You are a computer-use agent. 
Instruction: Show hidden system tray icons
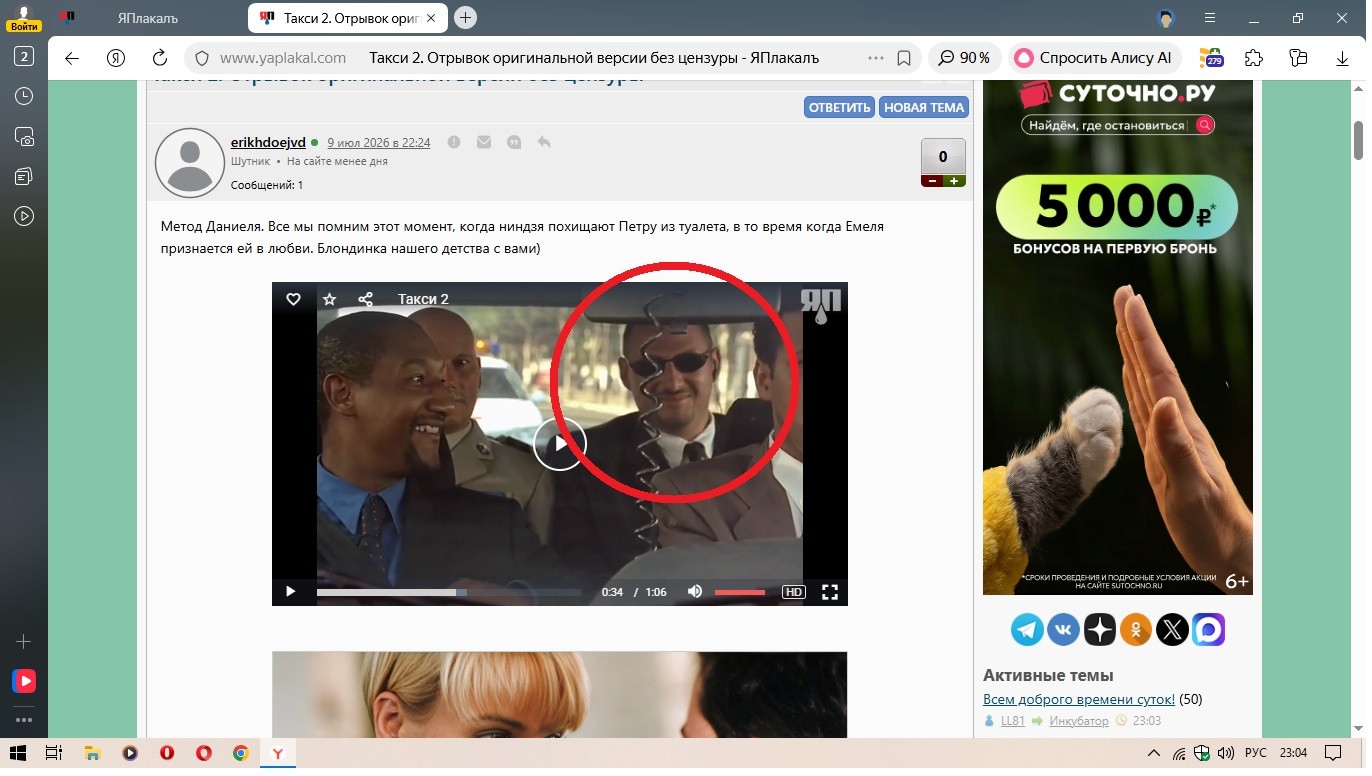click(x=1153, y=753)
